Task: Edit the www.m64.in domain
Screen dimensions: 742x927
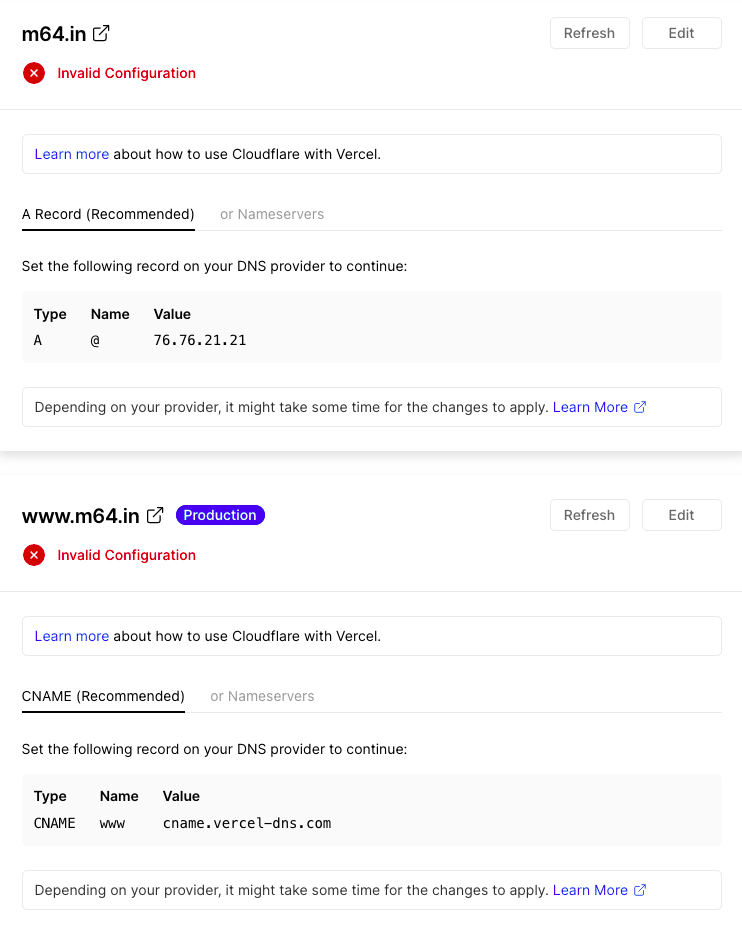Action: coord(681,515)
